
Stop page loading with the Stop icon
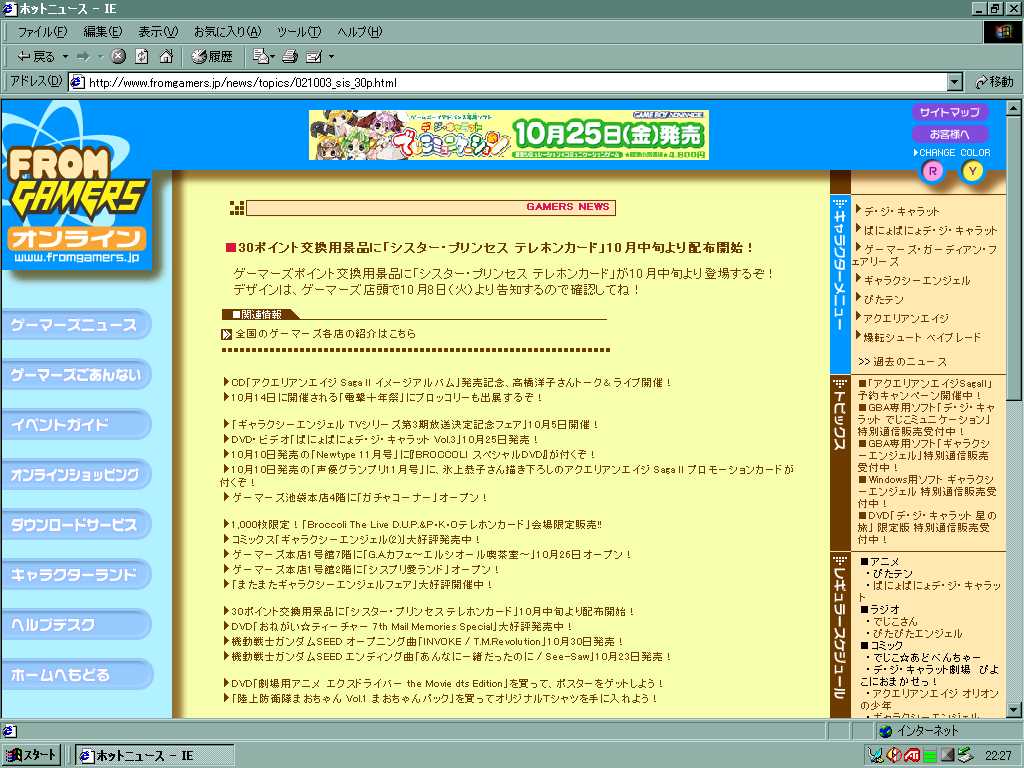coord(118,57)
